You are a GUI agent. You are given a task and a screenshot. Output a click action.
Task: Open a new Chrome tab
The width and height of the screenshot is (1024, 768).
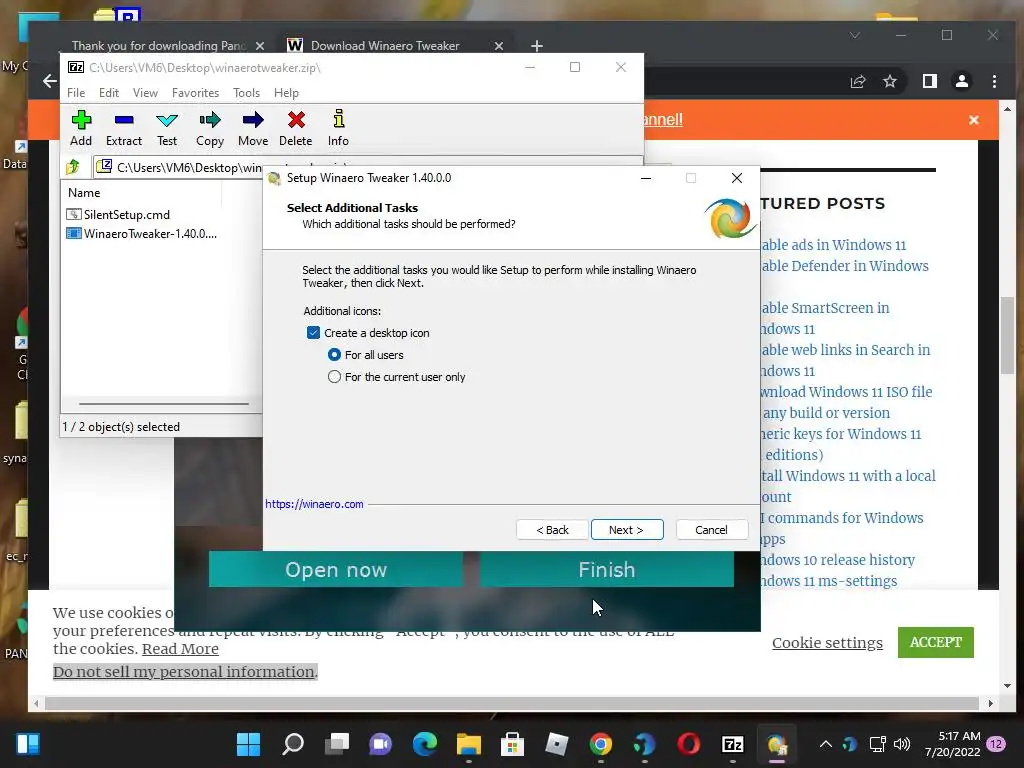(x=537, y=46)
